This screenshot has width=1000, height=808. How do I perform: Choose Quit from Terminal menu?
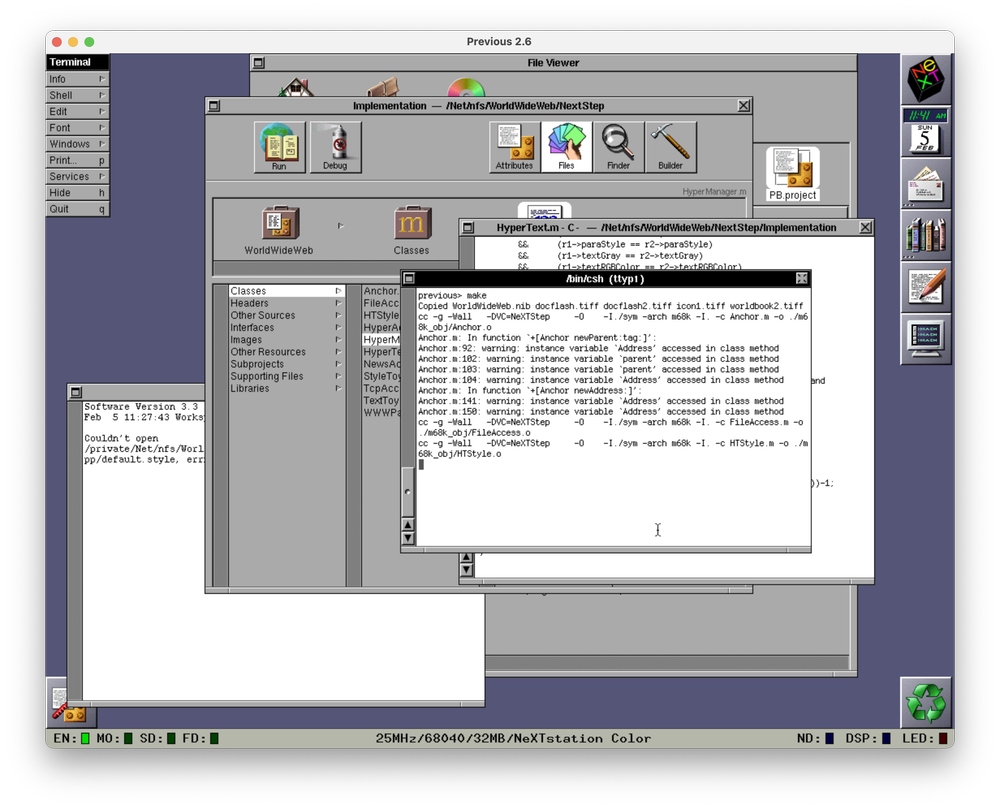[77, 209]
